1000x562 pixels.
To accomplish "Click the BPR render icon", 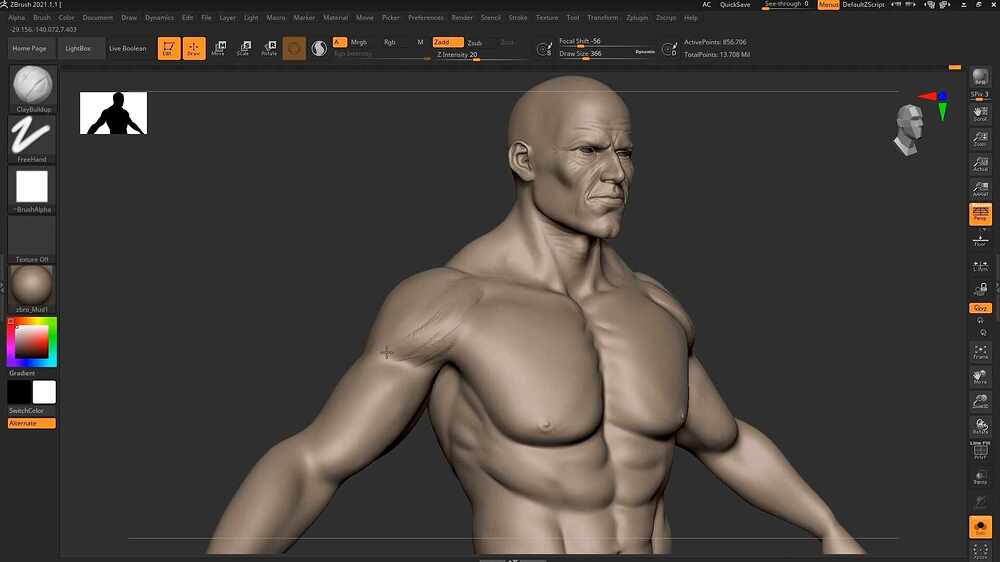I will point(980,78).
